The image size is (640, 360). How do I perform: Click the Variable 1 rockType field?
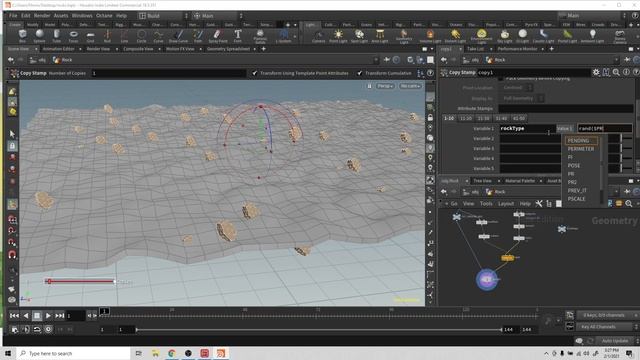click(x=528, y=129)
